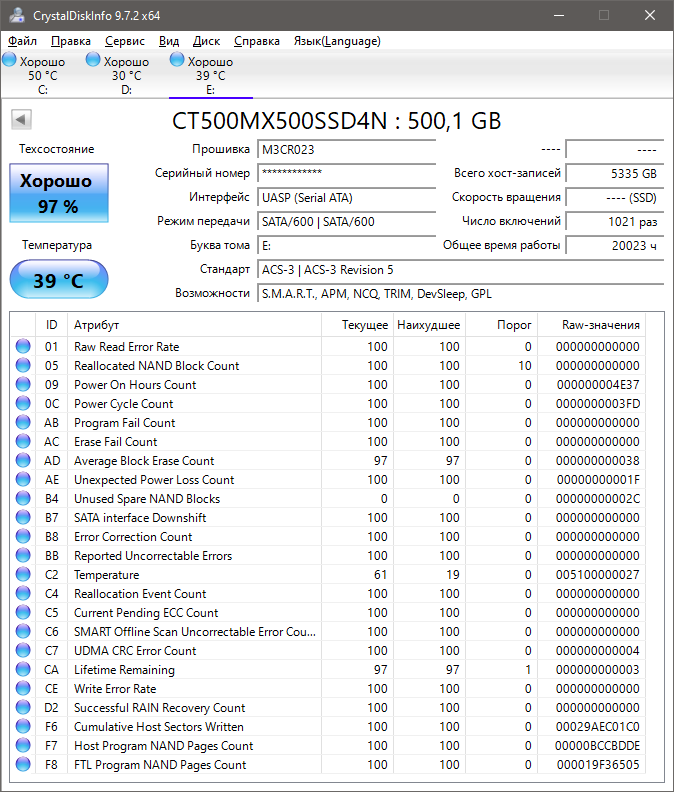Click status circle of Cumulative Host Sectors Written
Image resolution: width=674 pixels, height=792 pixels.
(23, 726)
